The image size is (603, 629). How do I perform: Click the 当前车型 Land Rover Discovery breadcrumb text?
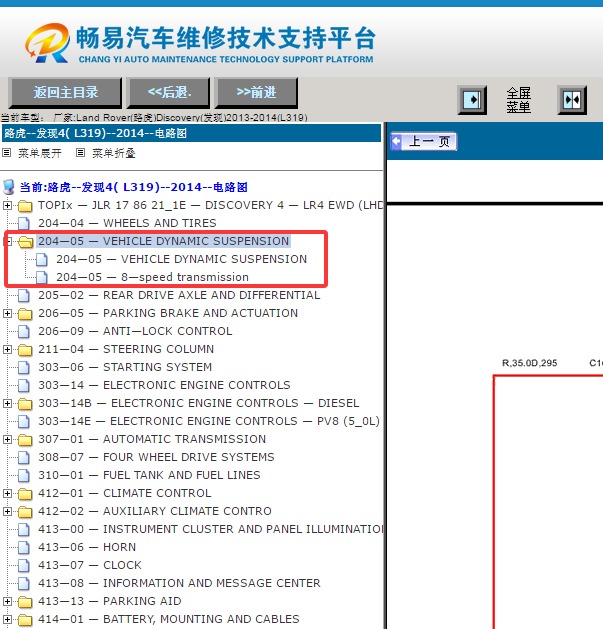(154, 118)
